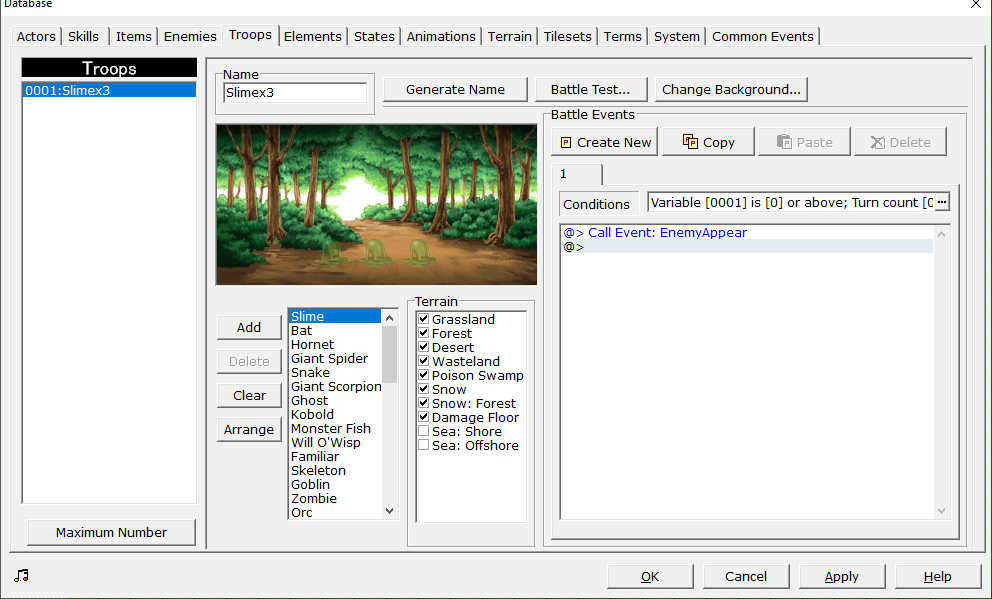This screenshot has width=992, height=599.
Task: Select Giant Spider in enemy list
Action: tap(335, 358)
